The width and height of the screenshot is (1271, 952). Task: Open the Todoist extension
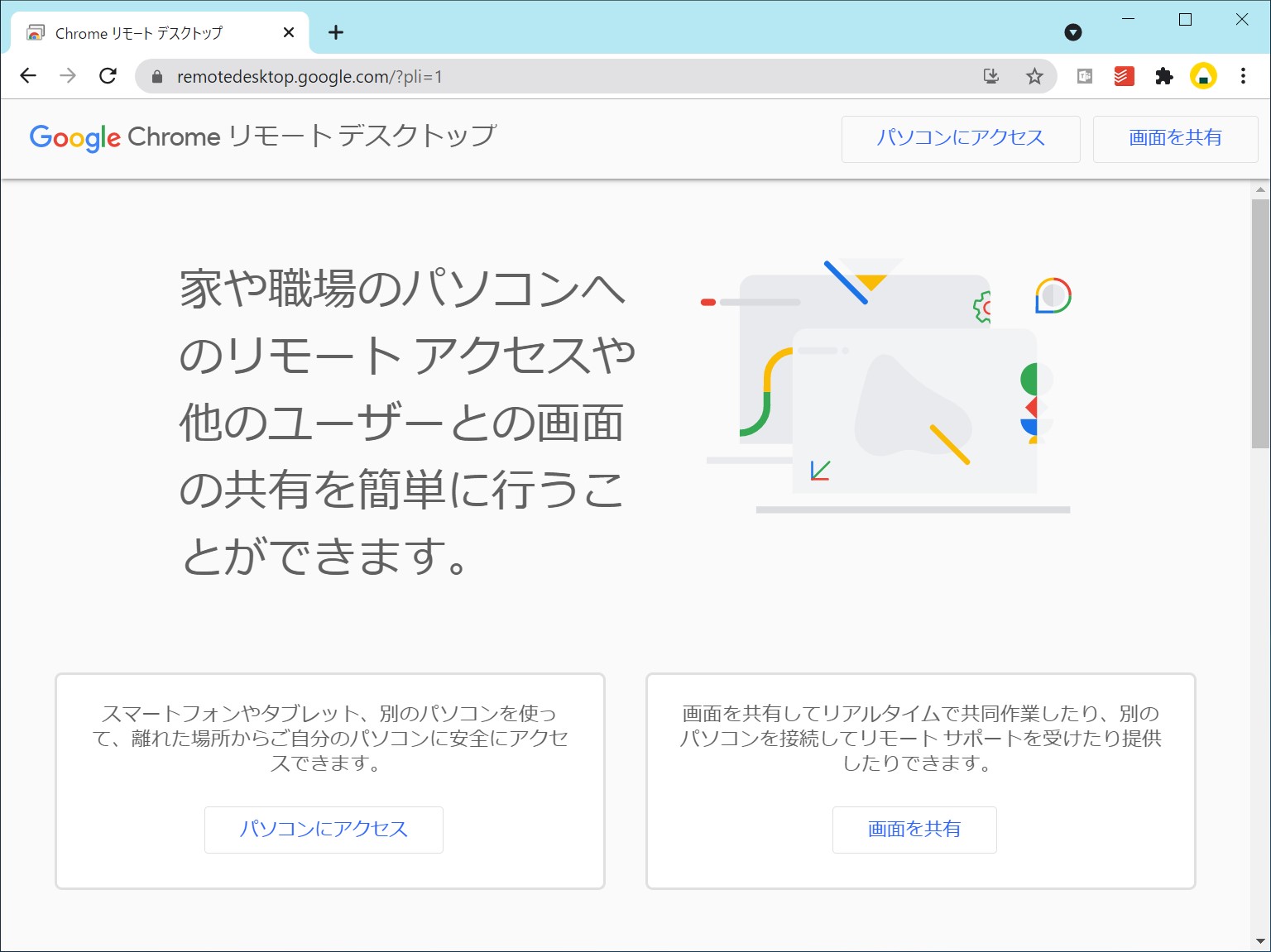tap(1123, 75)
